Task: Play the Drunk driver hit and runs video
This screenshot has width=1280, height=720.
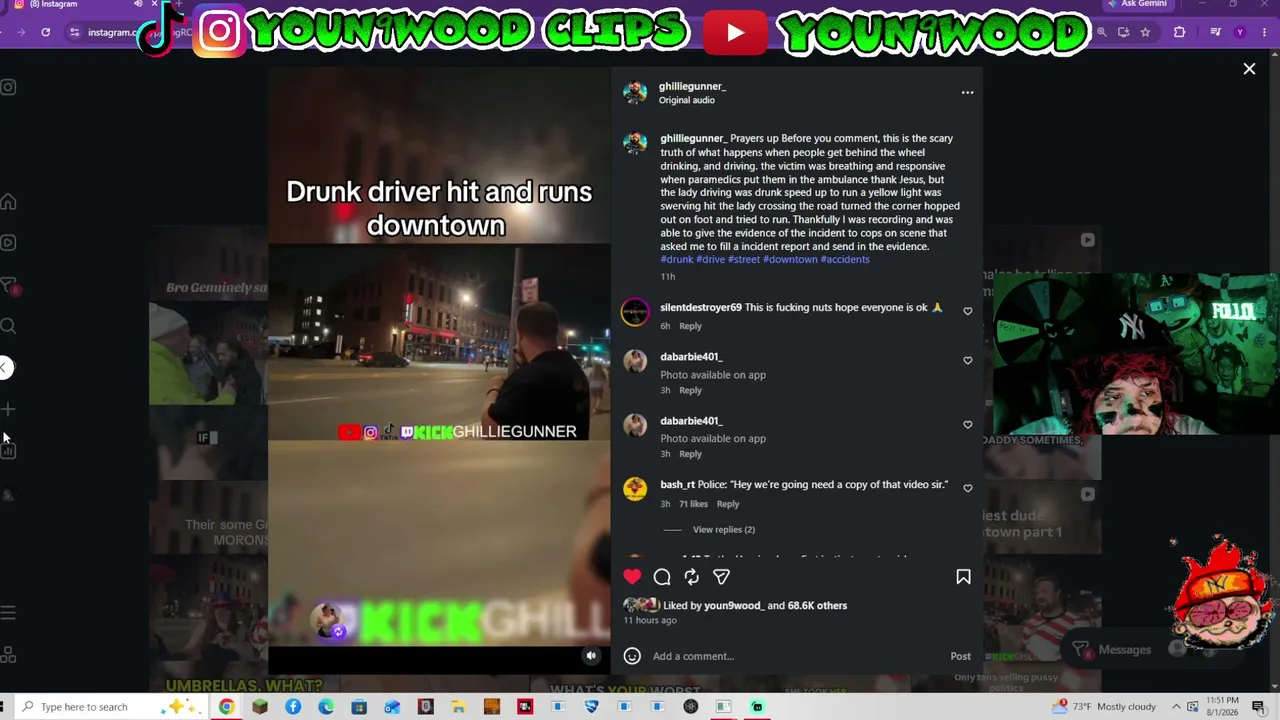Action: pyautogui.click(x=439, y=370)
